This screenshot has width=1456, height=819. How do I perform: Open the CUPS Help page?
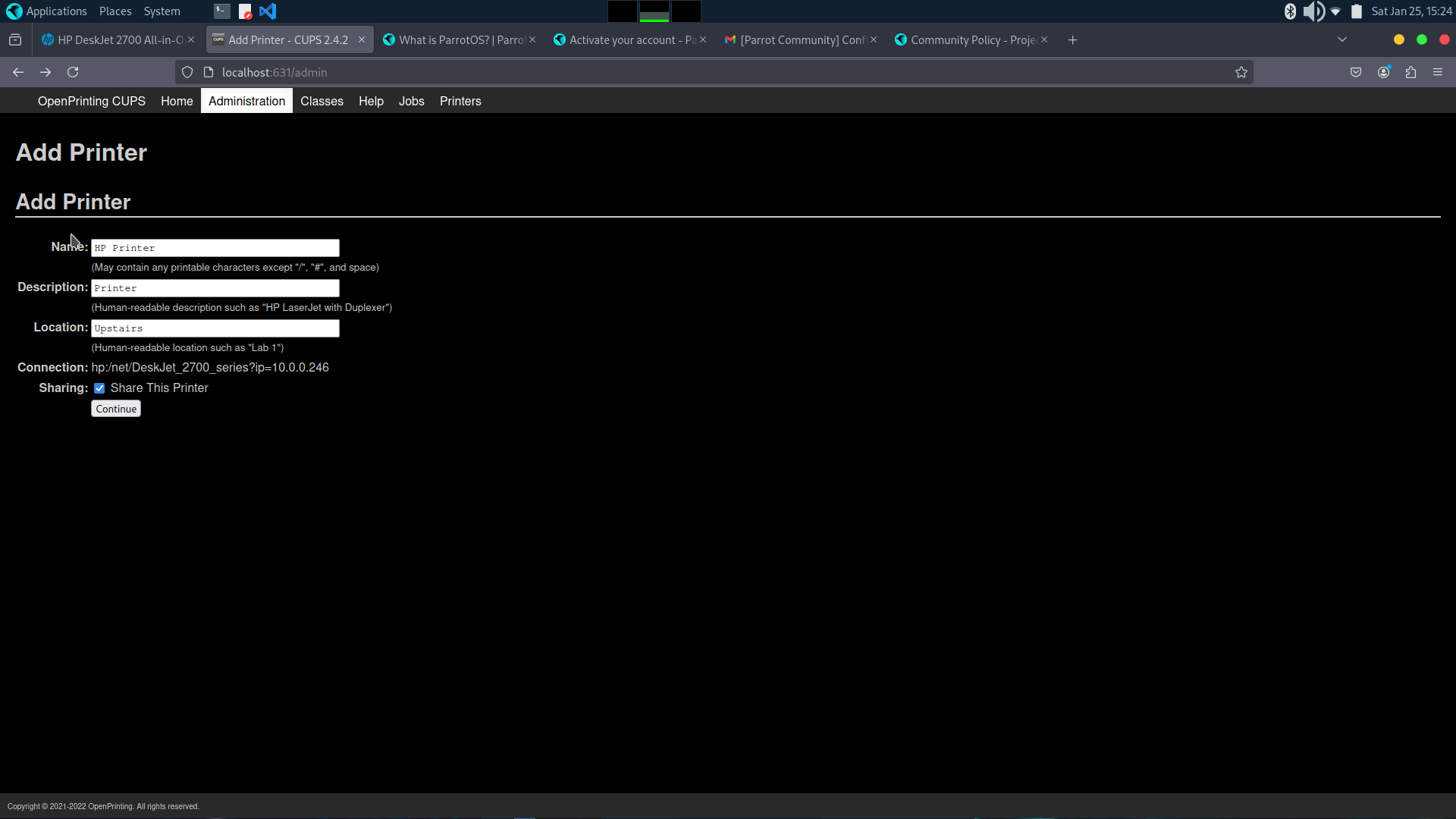pos(371,102)
